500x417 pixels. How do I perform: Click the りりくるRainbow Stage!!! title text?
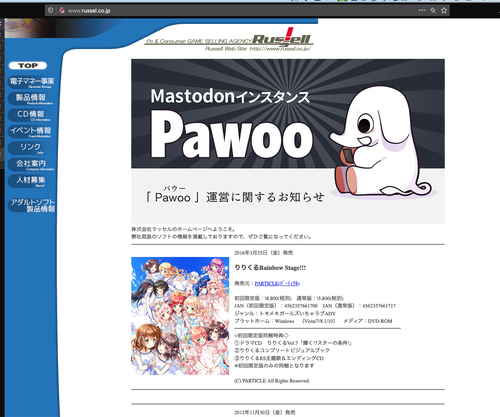270,268
